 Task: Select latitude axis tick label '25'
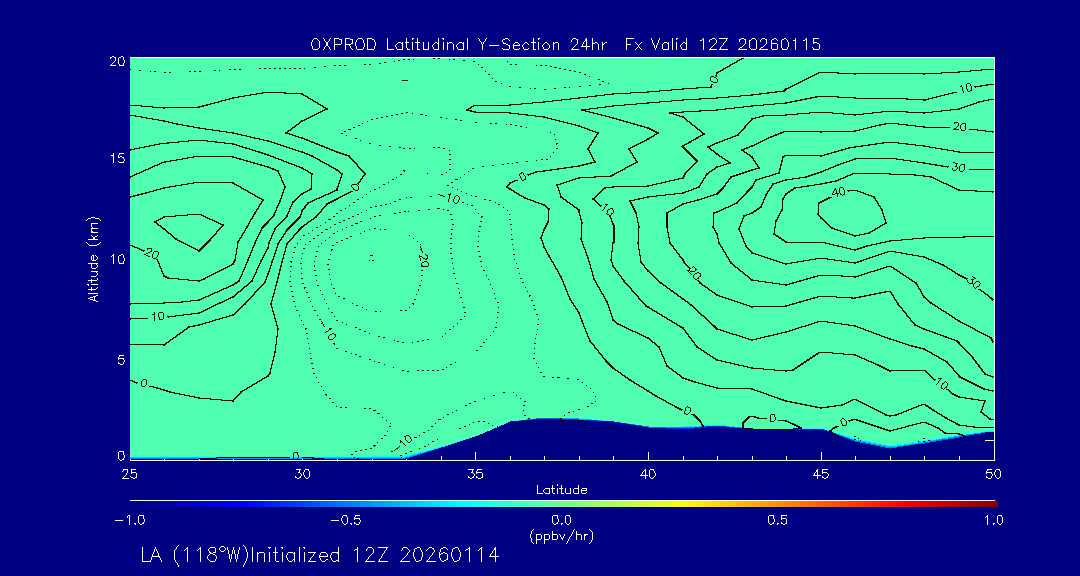pyautogui.click(x=129, y=474)
